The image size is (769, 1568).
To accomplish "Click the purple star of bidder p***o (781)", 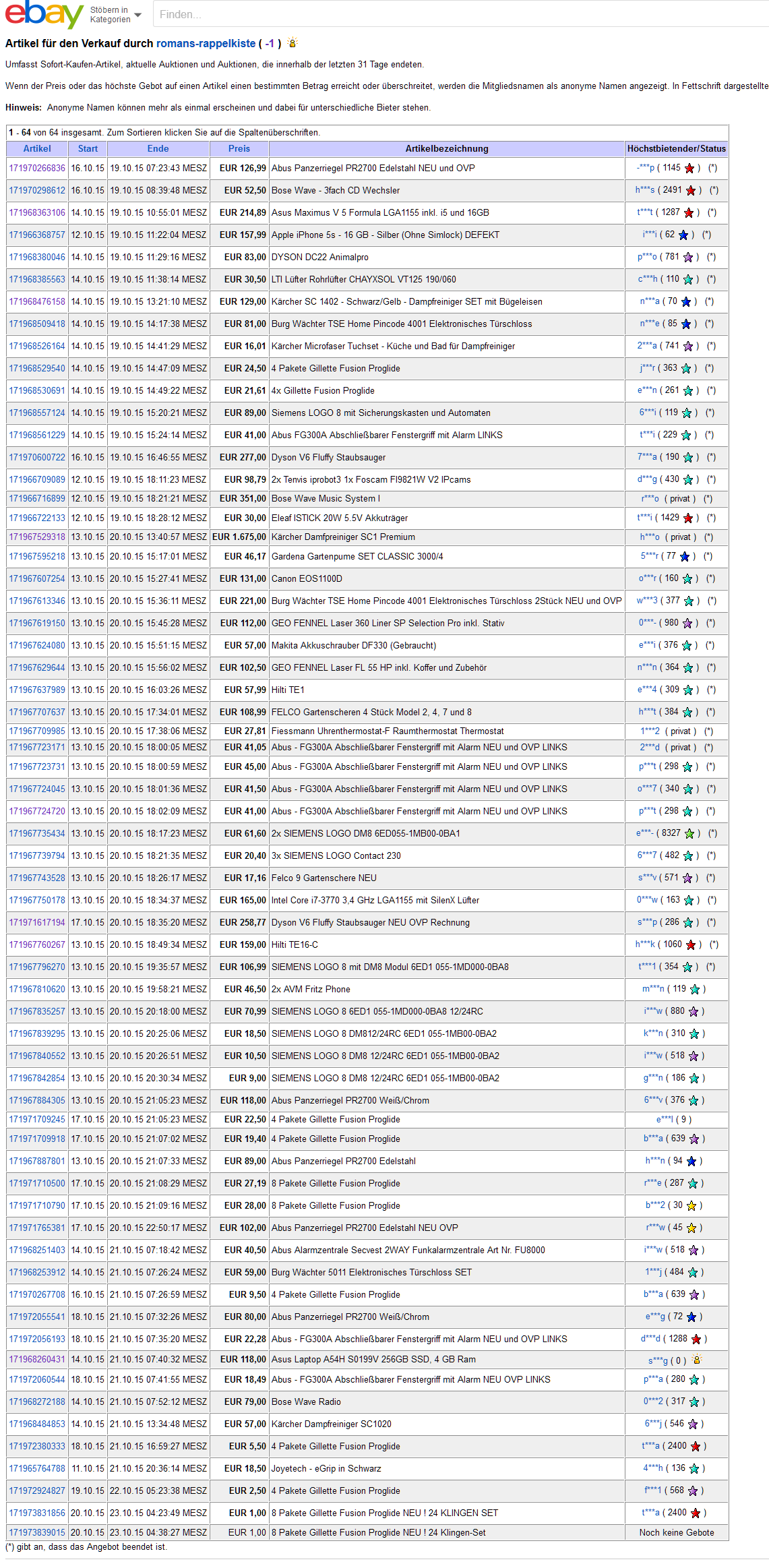I will click(688, 258).
